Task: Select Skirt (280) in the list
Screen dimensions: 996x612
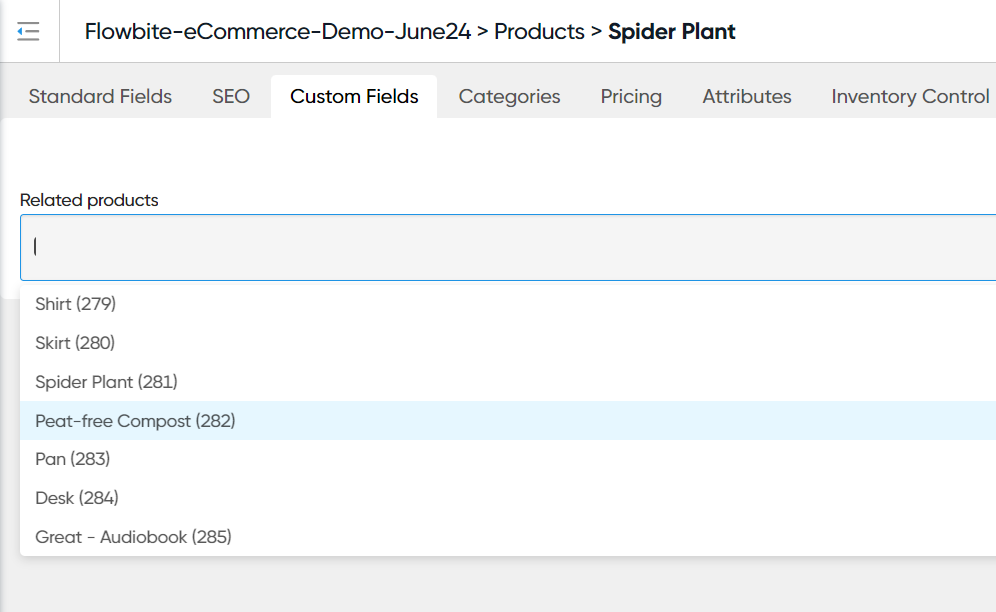Action: pyautogui.click(x=75, y=343)
